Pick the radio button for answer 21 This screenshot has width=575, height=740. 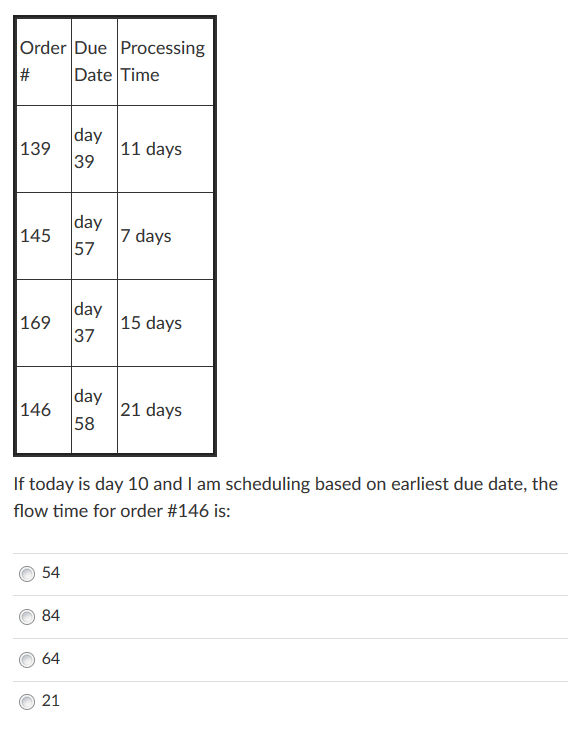(x=27, y=702)
